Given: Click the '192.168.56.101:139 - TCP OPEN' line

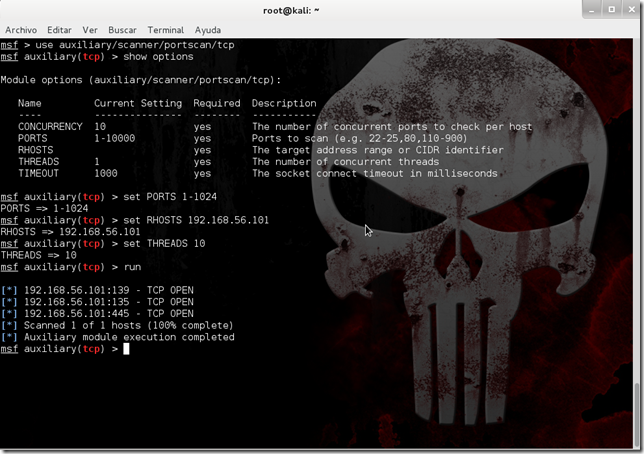Looking at the screenshot, I should 97,290.
